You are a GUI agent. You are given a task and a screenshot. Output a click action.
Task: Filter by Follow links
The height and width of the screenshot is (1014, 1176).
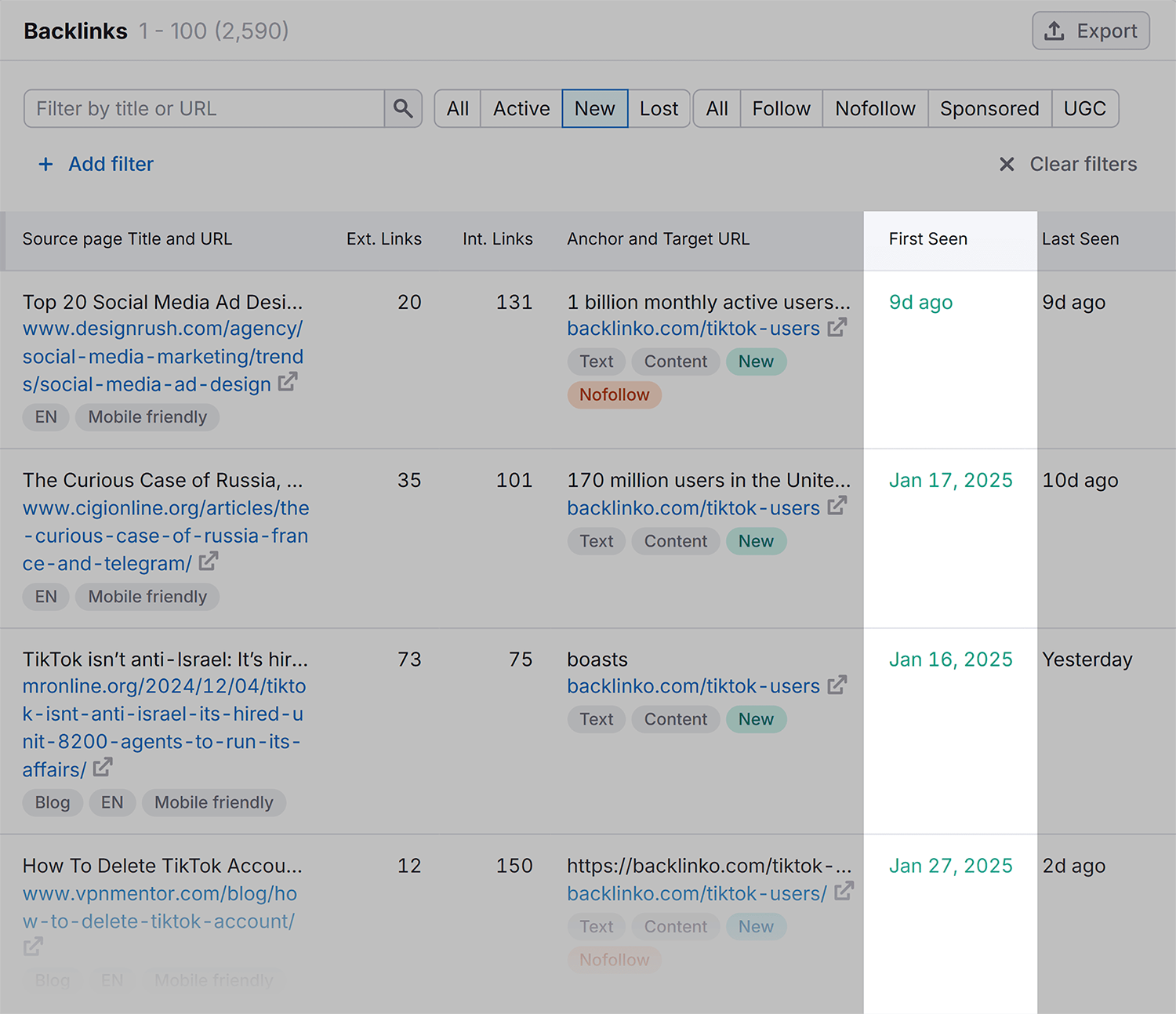[x=782, y=108]
